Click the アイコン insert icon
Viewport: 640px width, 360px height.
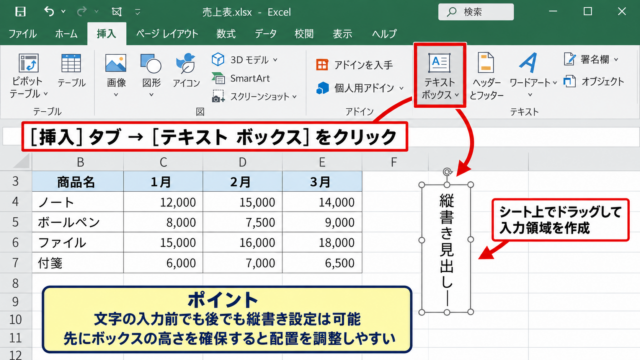point(186,63)
